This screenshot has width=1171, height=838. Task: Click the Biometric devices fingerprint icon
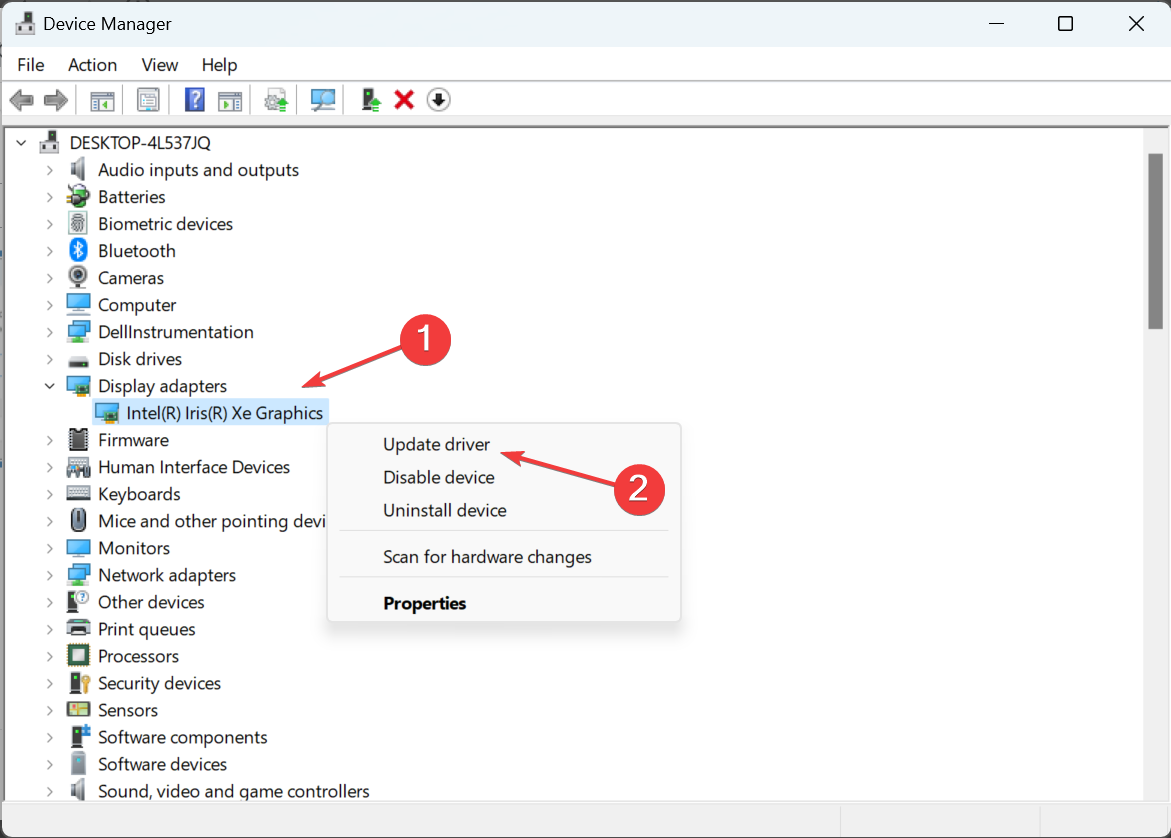[78, 223]
